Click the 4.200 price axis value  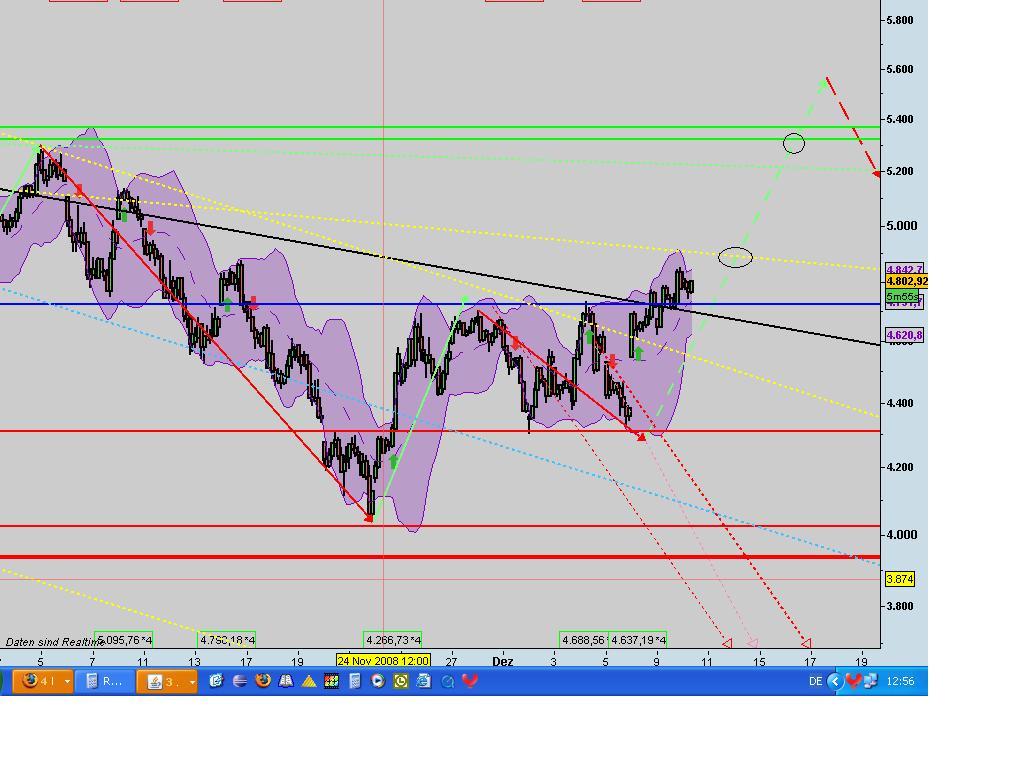pyautogui.click(x=900, y=468)
